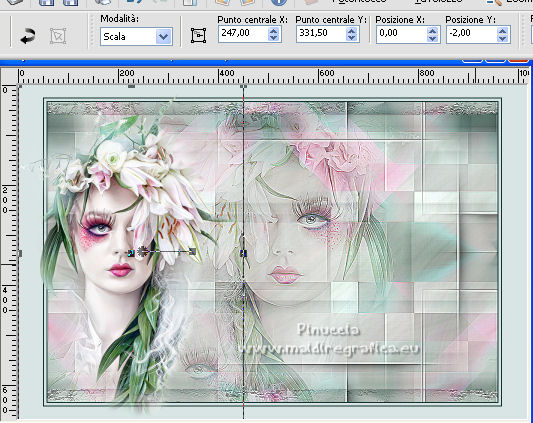
Task: Click the rotation handle right of the pivot
Action: [192, 252]
